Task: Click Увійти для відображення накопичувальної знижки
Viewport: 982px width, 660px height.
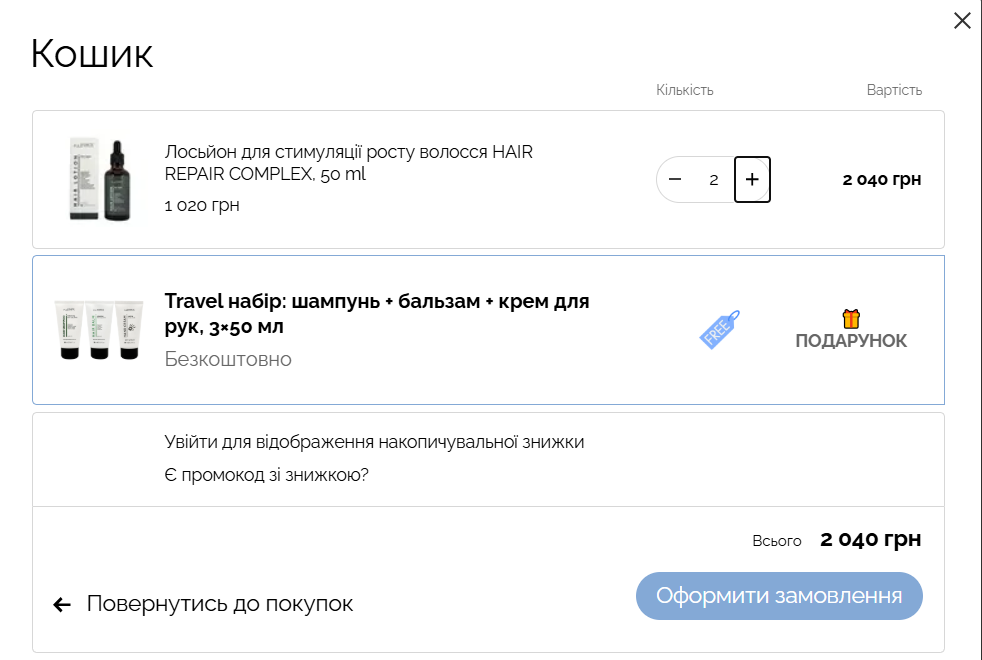Action: [x=374, y=442]
